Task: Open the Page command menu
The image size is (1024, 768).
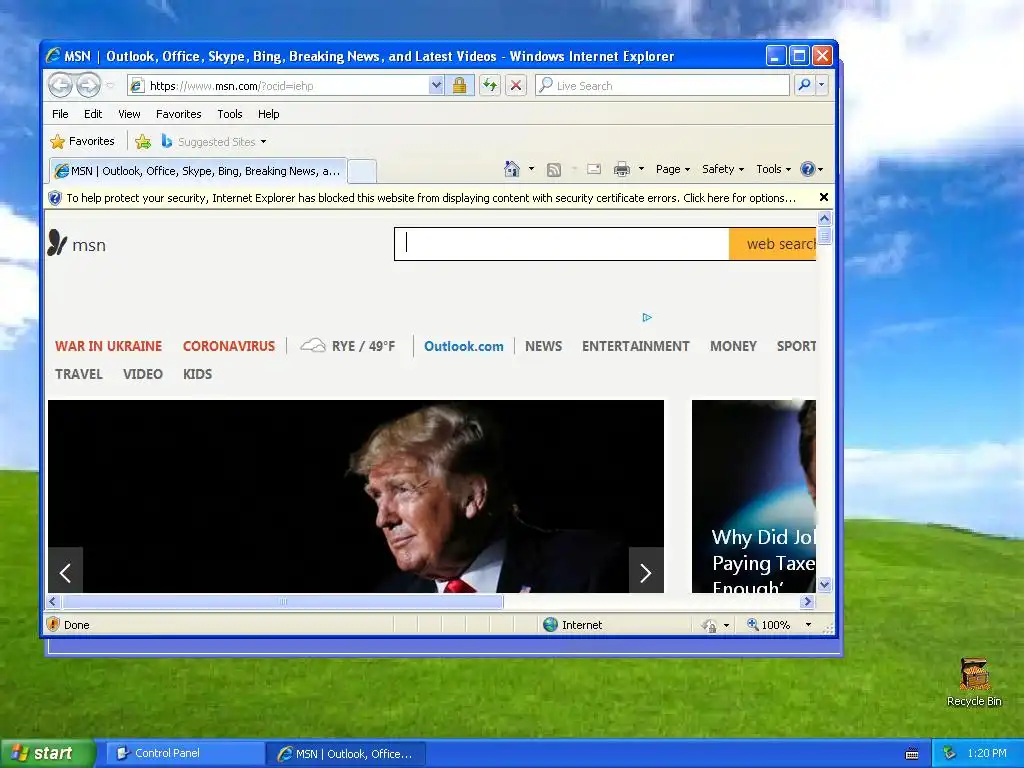Action: [673, 169]
